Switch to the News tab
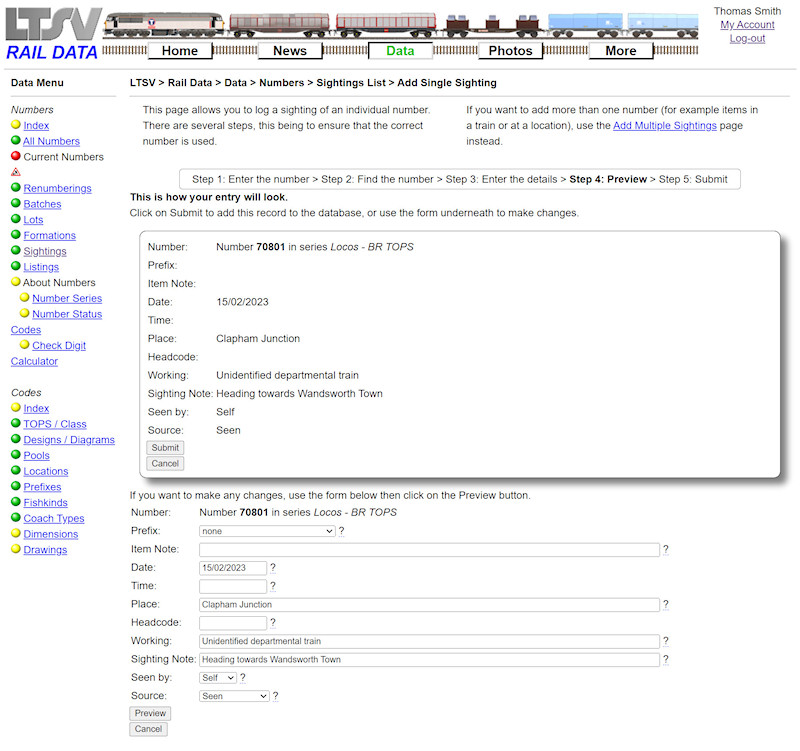The height and width of the screenshot is (751, 800). (x=290, y=50)
